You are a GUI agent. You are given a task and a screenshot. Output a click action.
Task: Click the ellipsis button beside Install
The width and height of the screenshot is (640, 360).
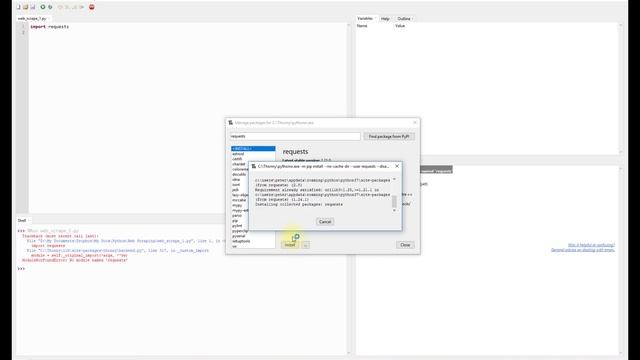306,245
